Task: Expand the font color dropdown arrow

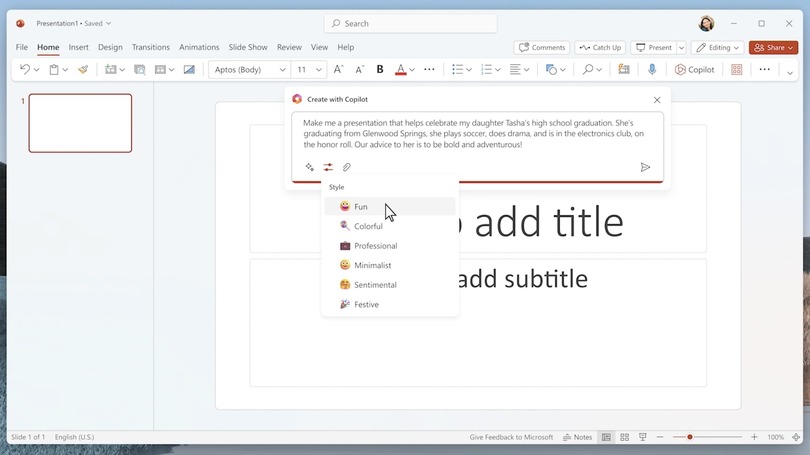Action: 412,70
